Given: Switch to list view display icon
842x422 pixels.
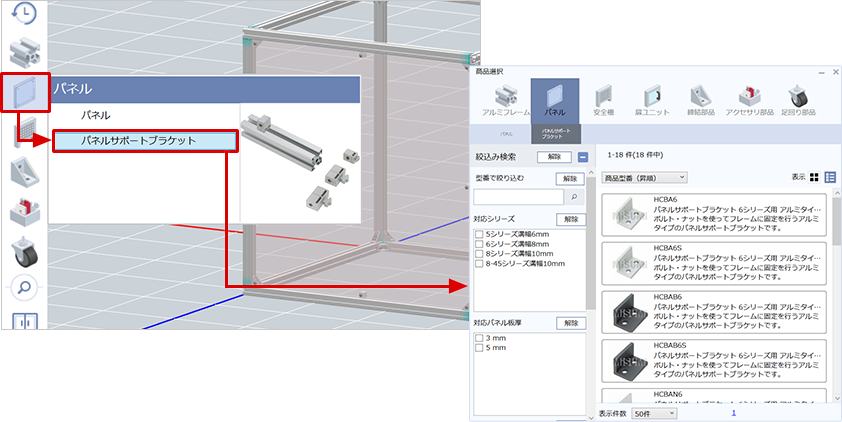Looking at the screenshot, I should tap(830, 177).
